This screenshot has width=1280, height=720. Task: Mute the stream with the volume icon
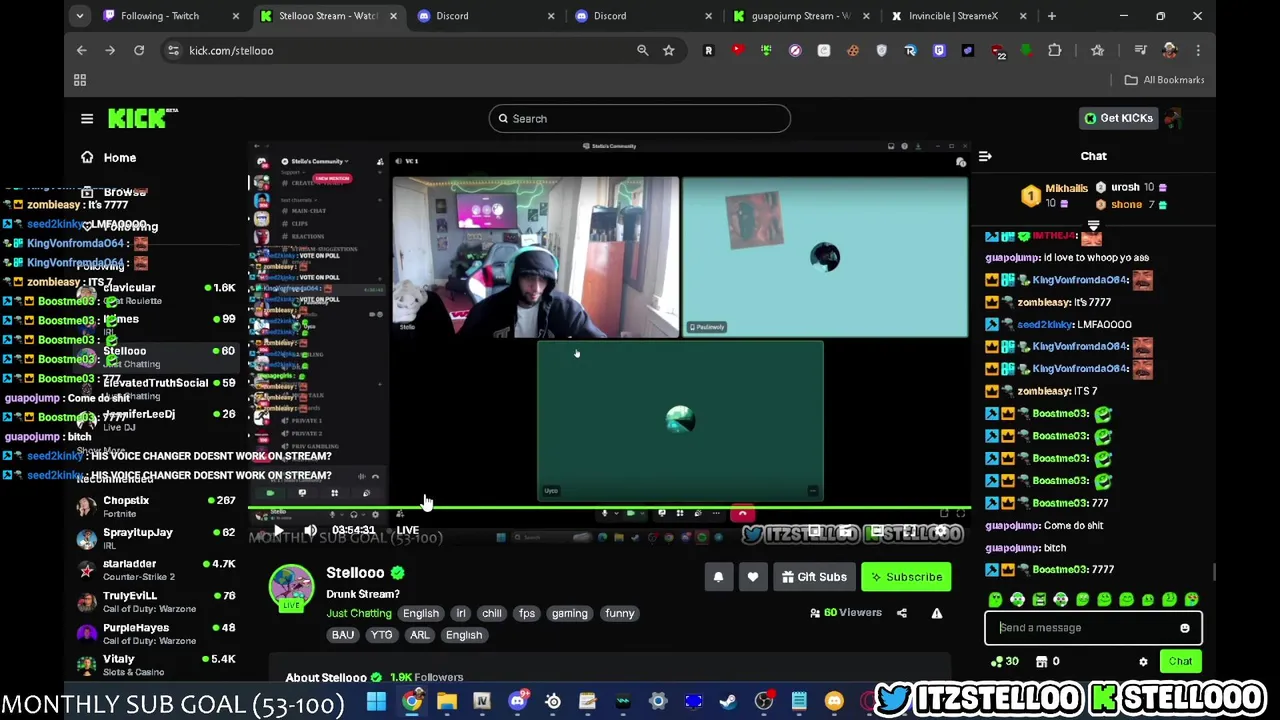tap(310, 530)
